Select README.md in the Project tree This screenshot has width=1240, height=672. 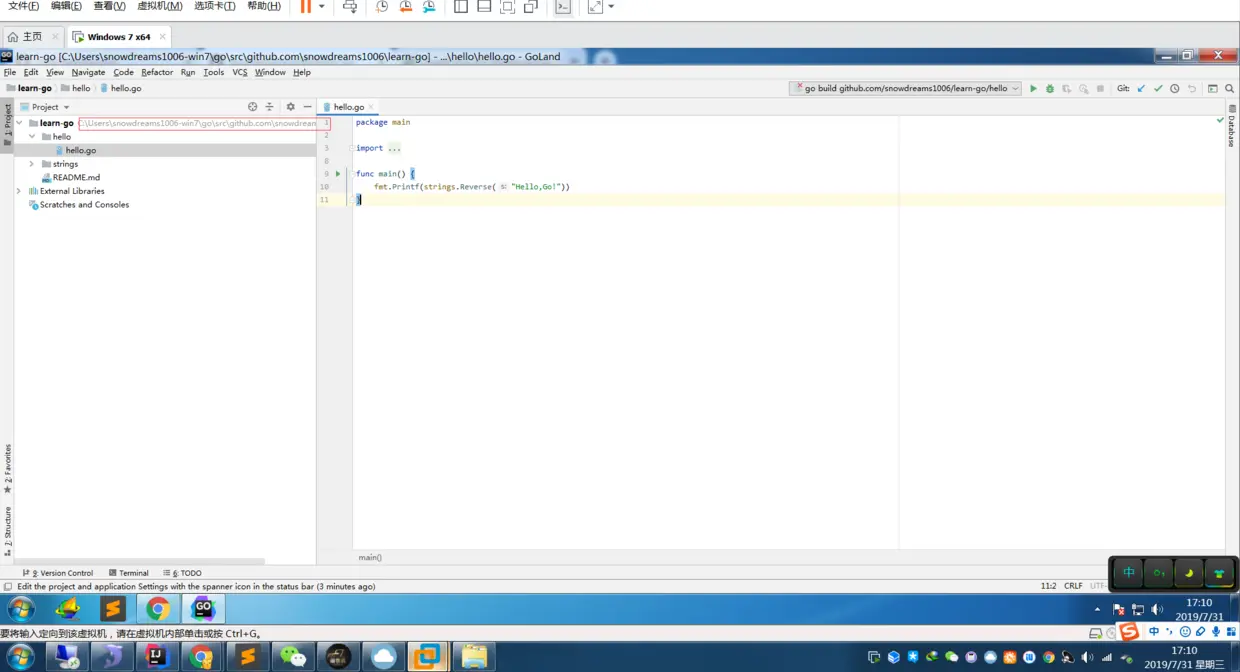[74, 177]
